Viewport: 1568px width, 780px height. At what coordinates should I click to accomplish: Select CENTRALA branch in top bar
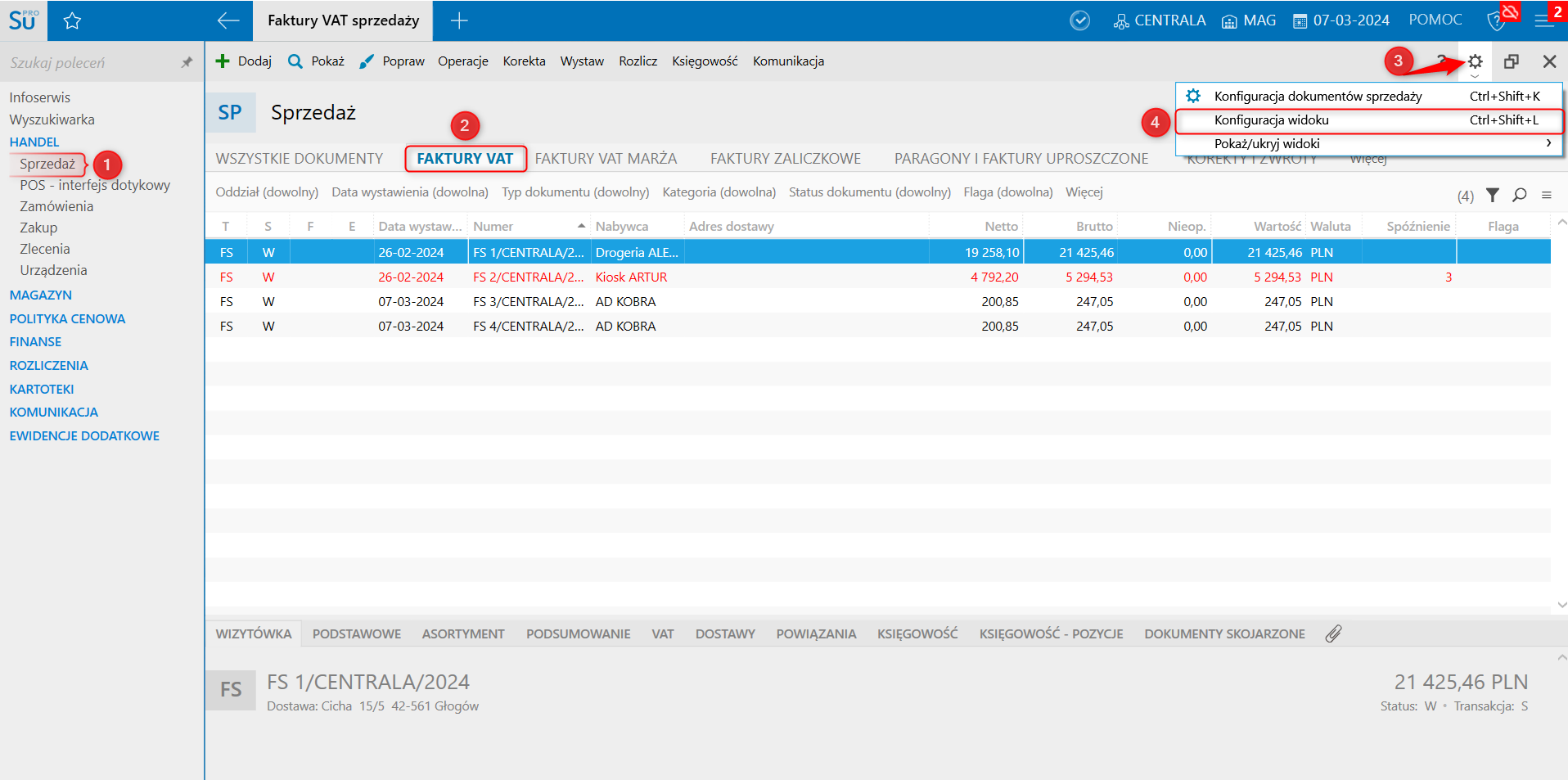coord(1160,20)
